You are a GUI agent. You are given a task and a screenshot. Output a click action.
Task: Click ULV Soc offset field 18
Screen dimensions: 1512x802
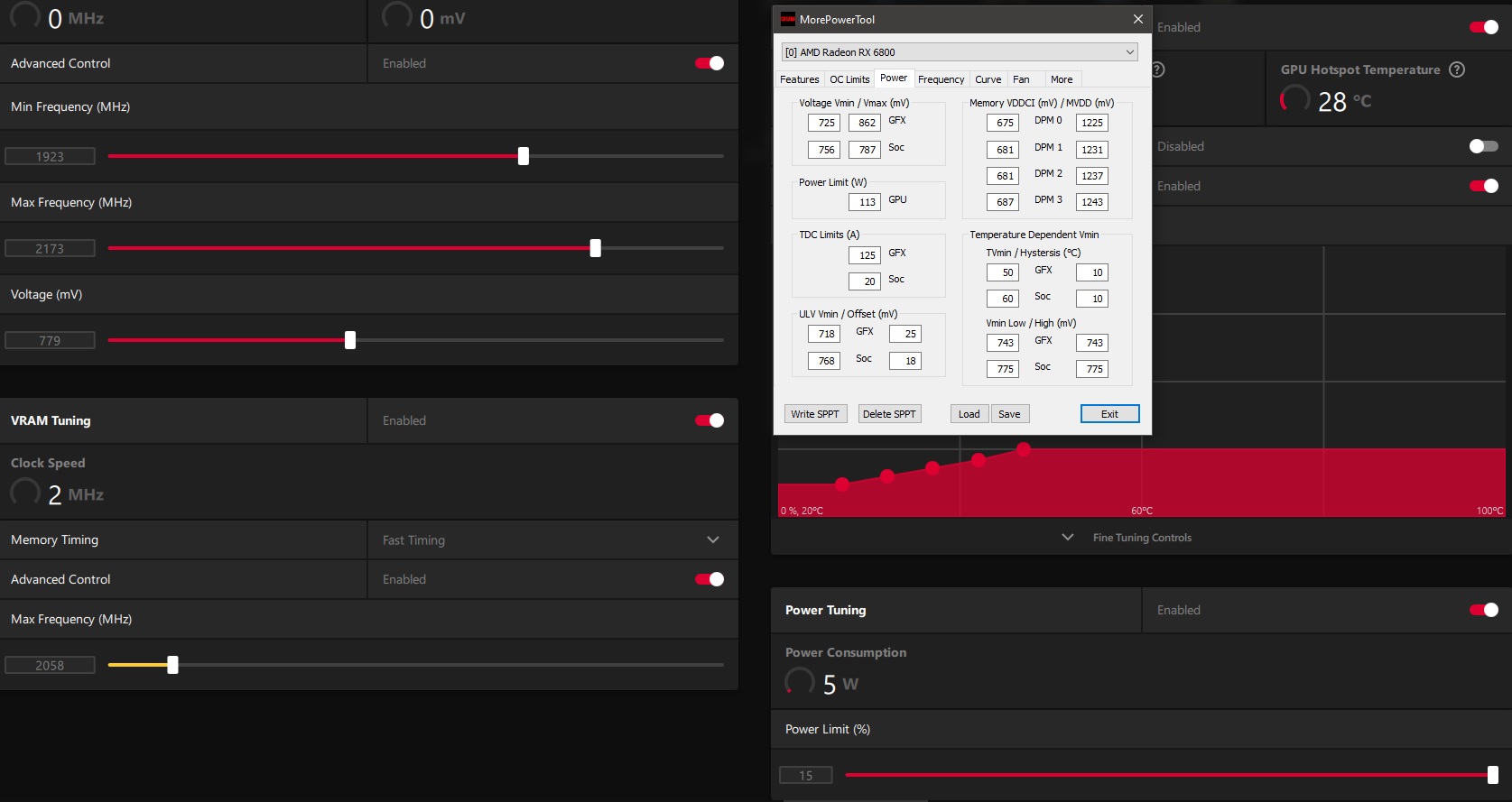pyautogui.click(x=905, y=361)
